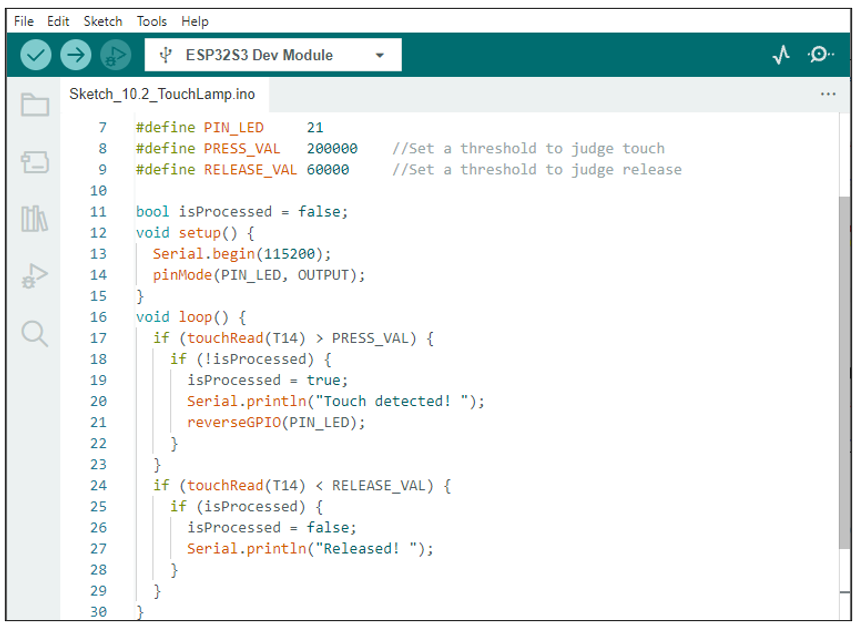Open the Tools menu
The image size is (863, 628).
pos(151,21)
